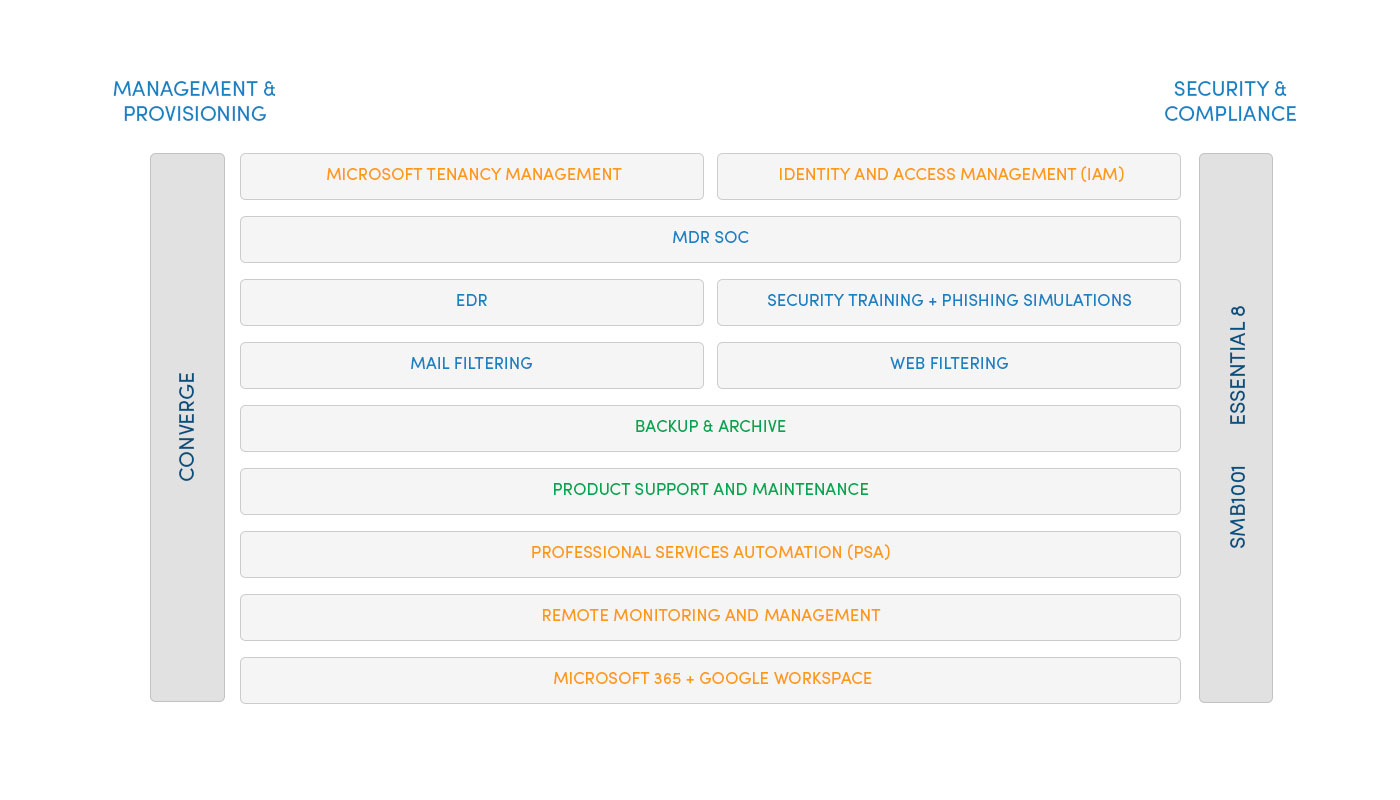Open the MDR SOC bar
The height and width of the screenshot is (800, 1400).
(x=710, y=238)
